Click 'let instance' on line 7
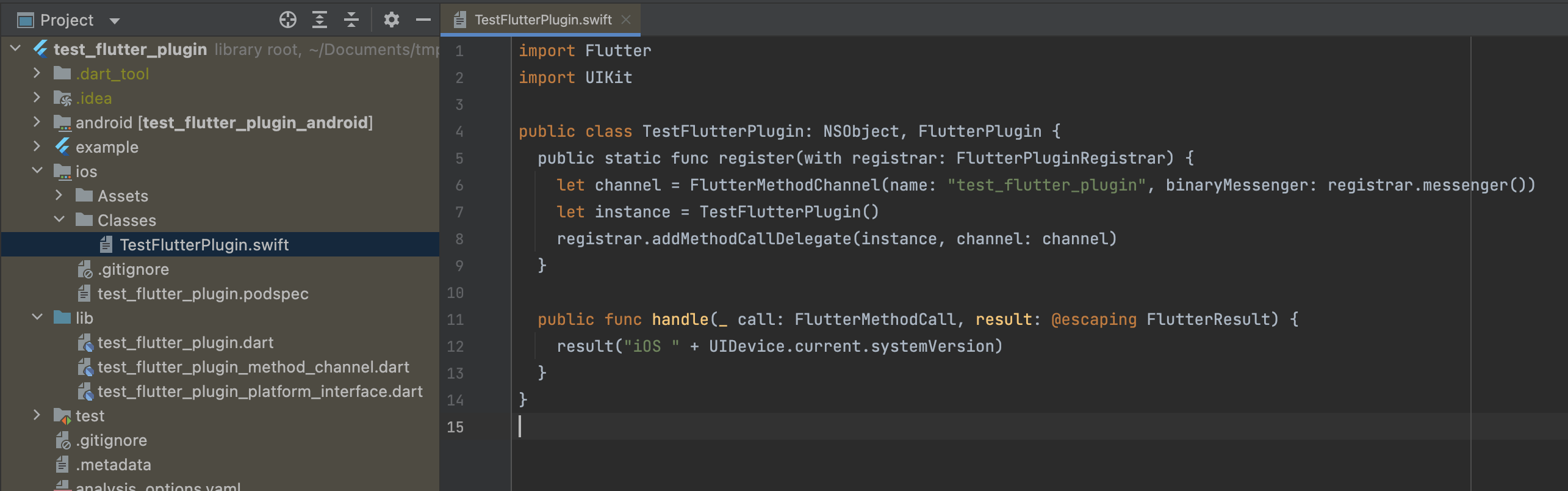This screenshot has width=1568, height=491. 613,212
